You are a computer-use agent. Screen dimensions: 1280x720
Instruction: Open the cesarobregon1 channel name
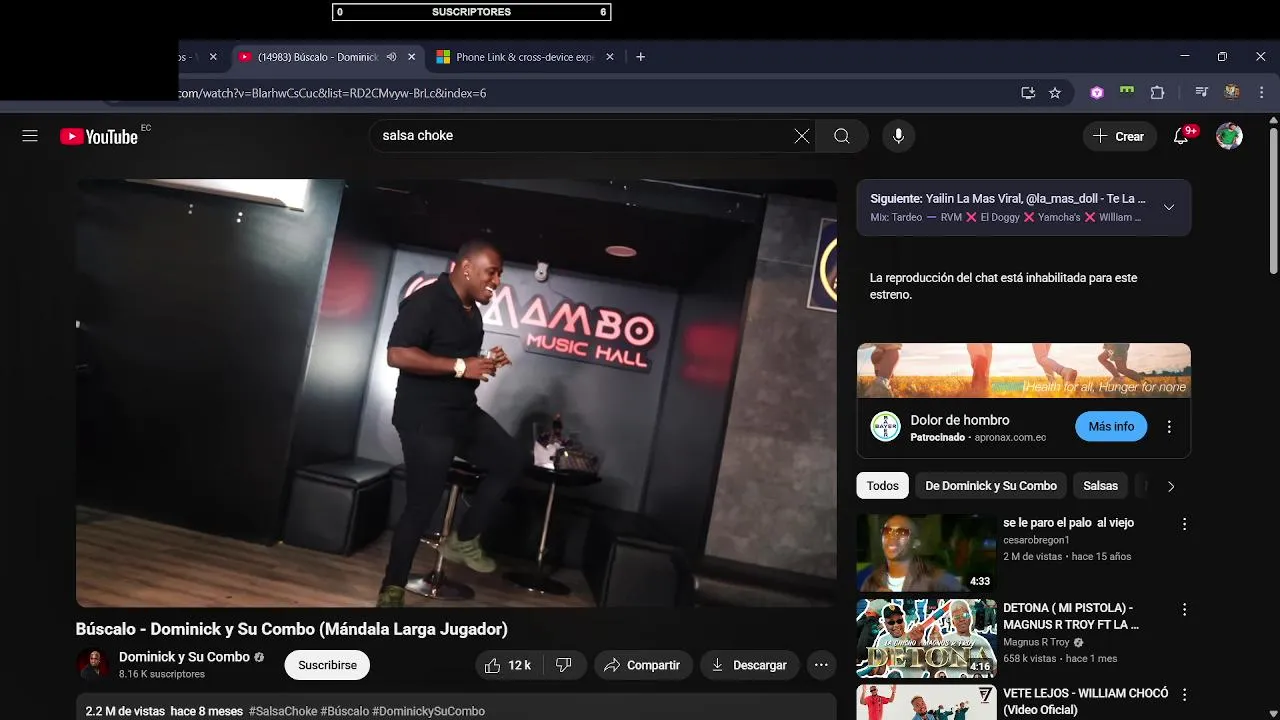click(1036, 540)
